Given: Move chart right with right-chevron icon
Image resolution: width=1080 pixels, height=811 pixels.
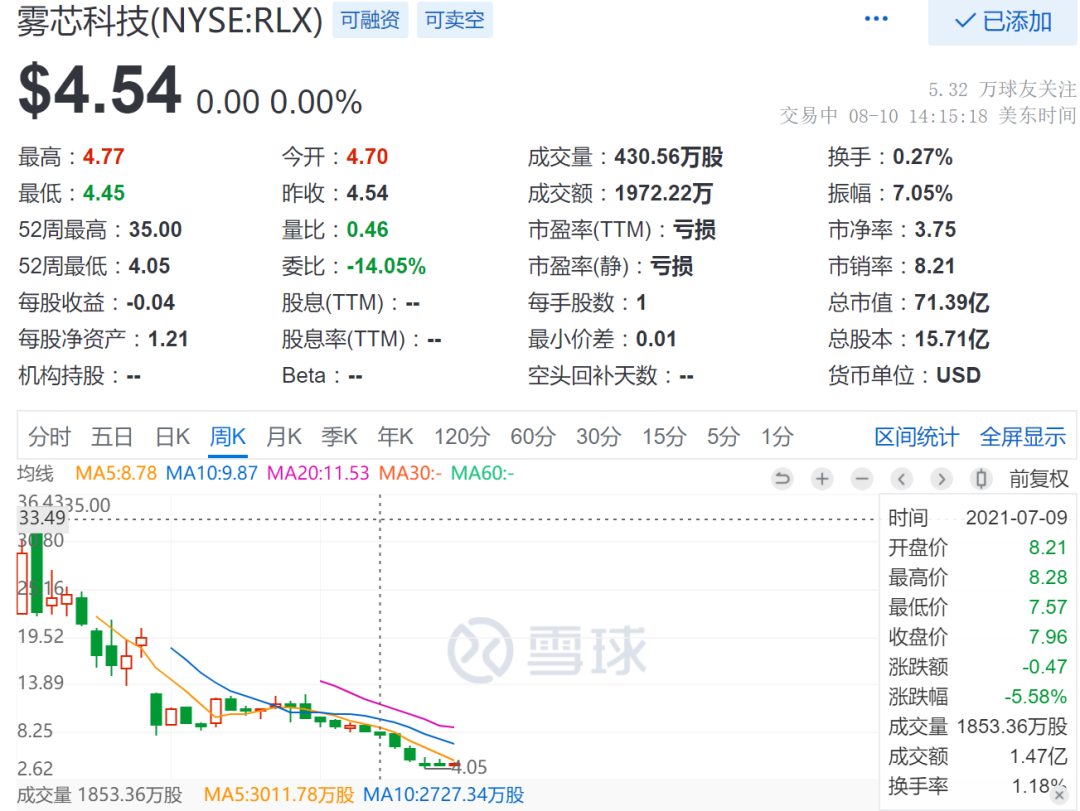Looking at the screenshot, I should coord(942,478).
